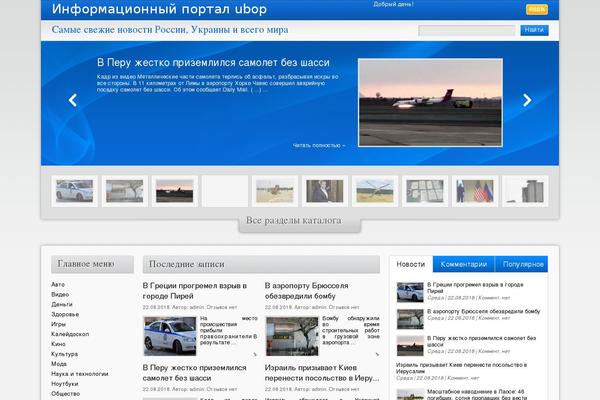Click sidebar Peru plane thumbnail
This screenshot has width=600, height=400.
tap(410, 346)
